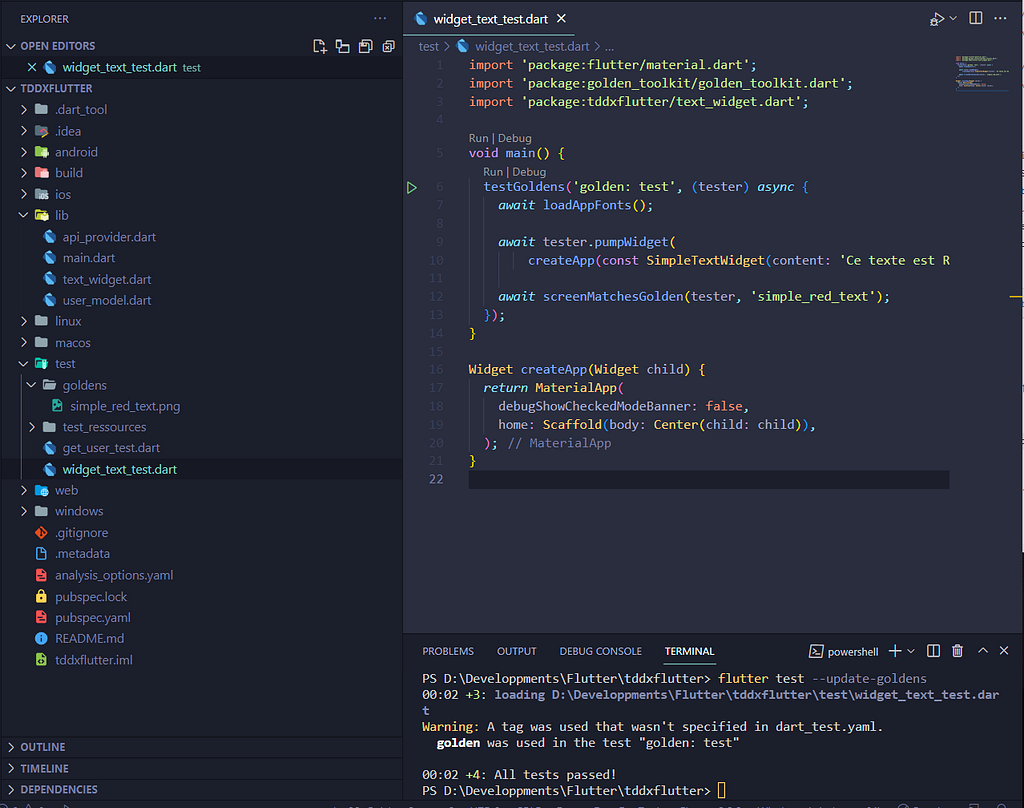Open api_provider.dart in the file tree

pyautogui.click(x=201, y=237)
